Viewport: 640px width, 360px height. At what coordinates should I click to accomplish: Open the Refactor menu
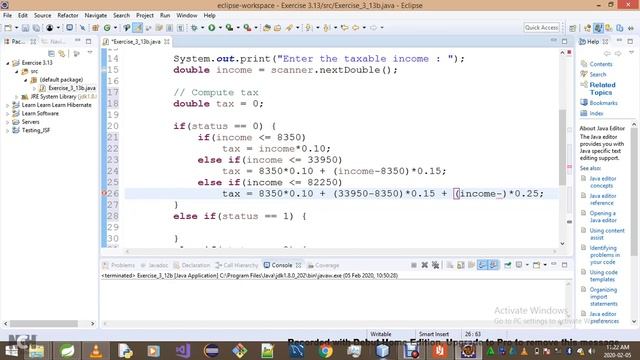tap(68, 16)
